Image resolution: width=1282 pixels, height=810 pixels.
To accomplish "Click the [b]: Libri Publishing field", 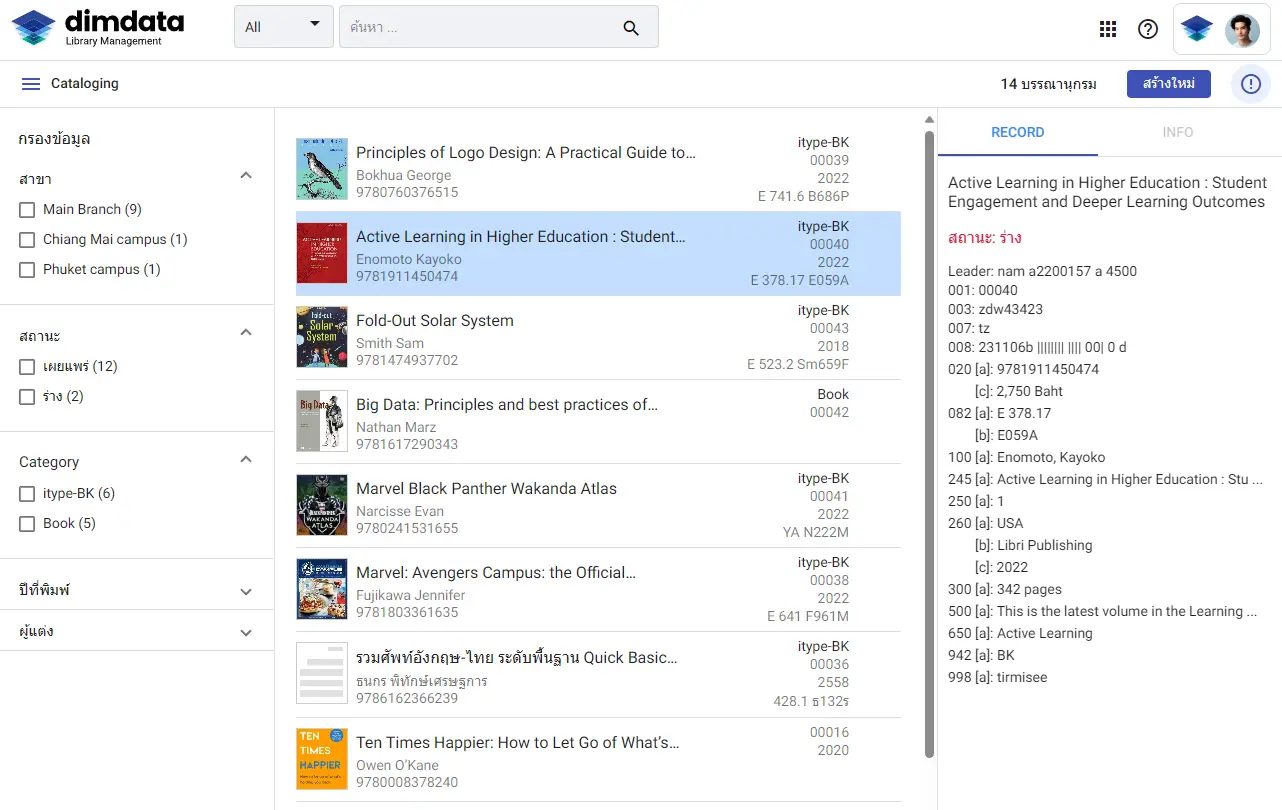I will coord(1033,545).
